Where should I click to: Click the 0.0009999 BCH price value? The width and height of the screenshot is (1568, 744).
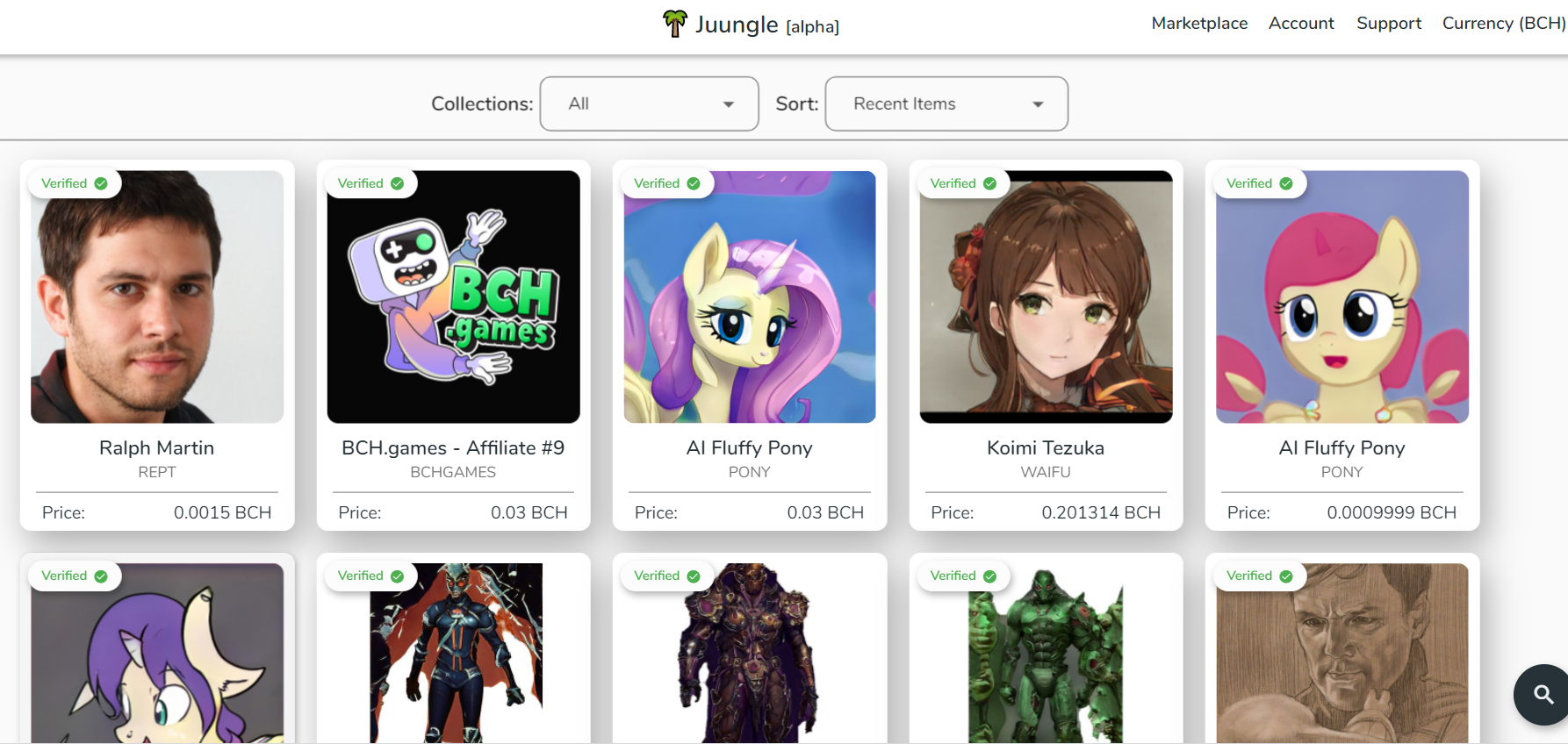tap(1392, 512)
